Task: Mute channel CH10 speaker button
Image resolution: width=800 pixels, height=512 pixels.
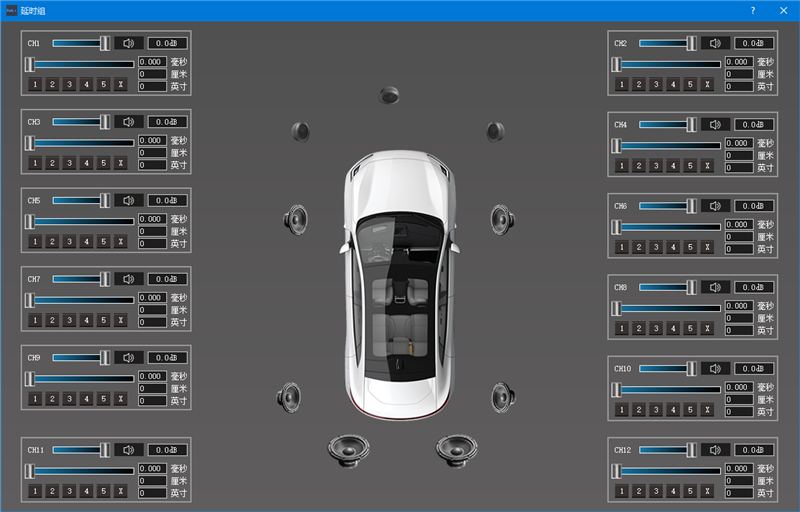Action: pos(716,369)
